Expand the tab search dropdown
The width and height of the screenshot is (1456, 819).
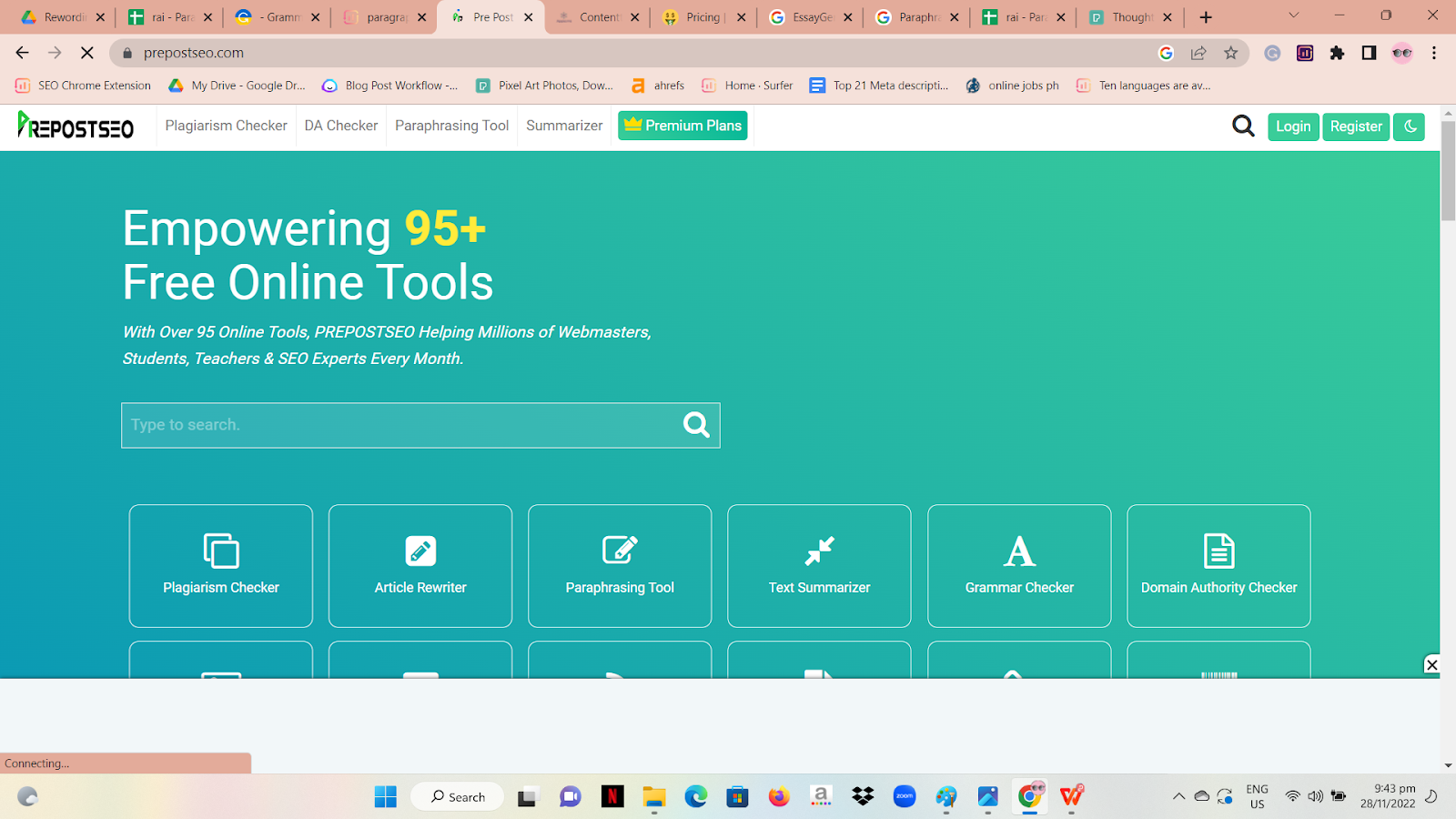pos(1293,15)
